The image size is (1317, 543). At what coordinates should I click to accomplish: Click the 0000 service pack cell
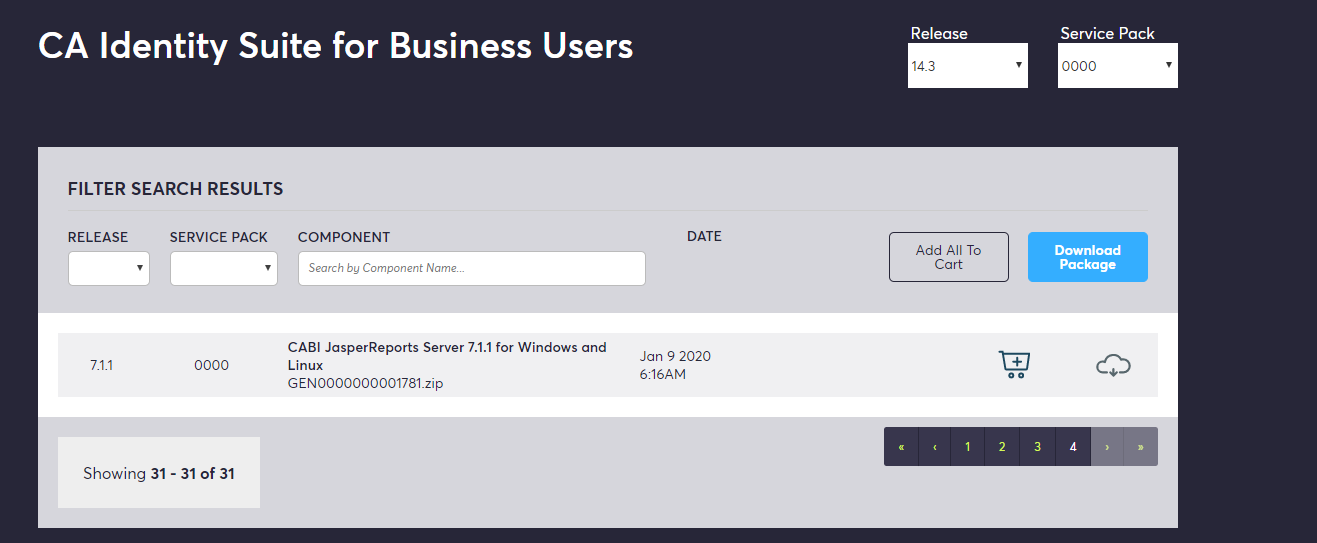click(x=212, y=365)
